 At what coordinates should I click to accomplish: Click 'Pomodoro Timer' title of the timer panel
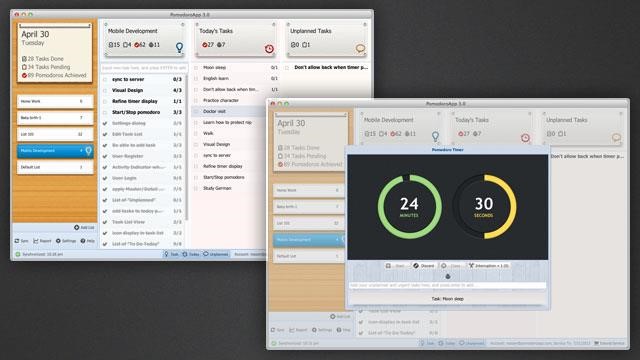447,150
